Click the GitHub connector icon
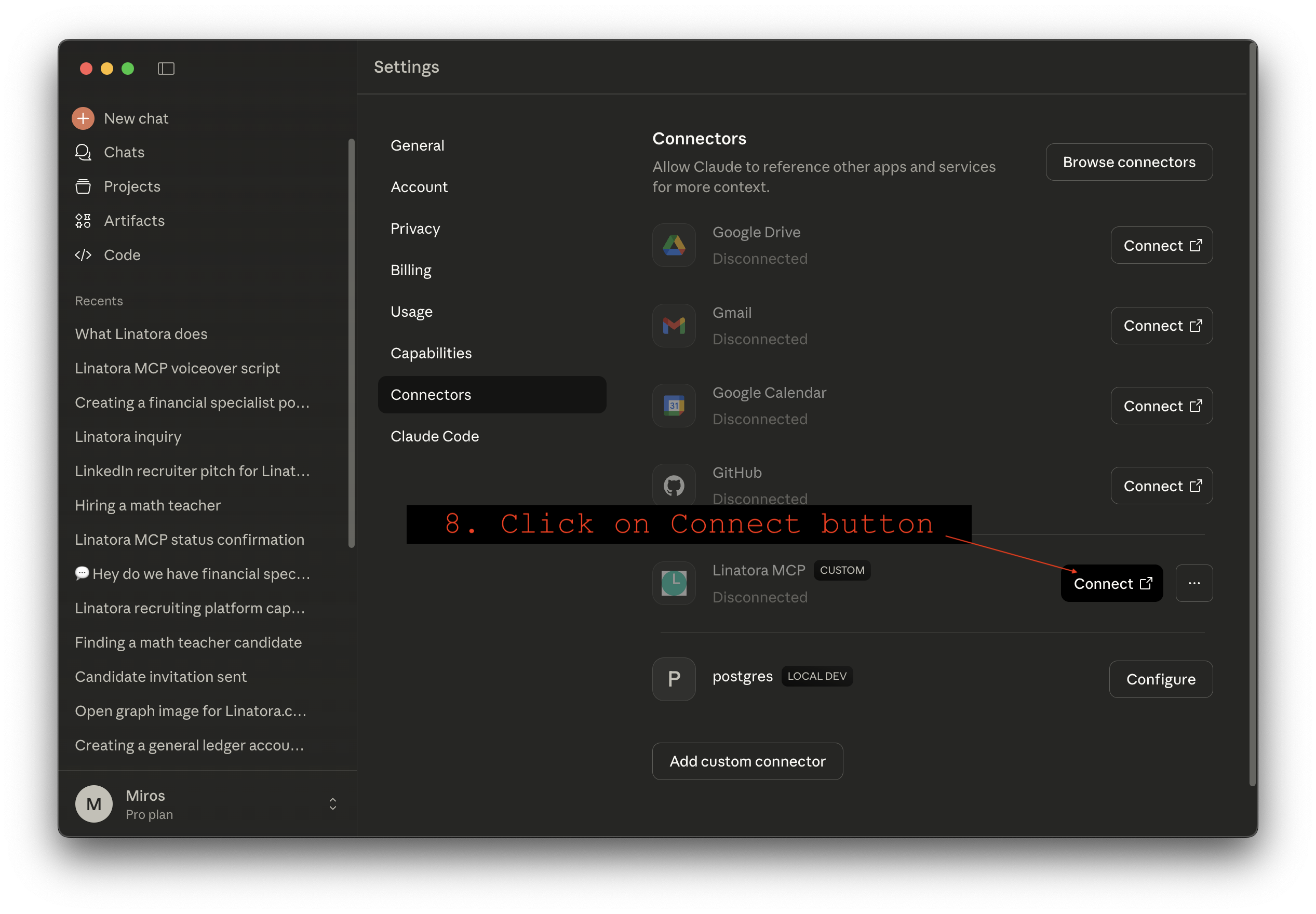1316x914 pixels. [674, 485]
